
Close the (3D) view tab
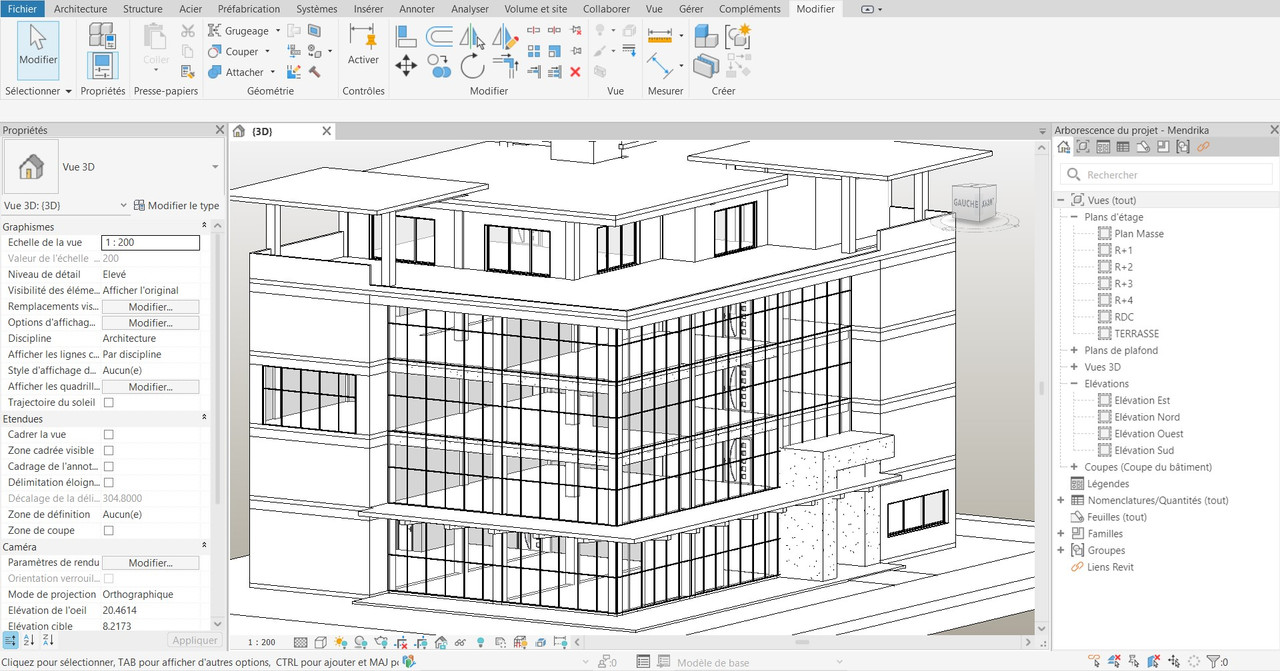[326, 131]
